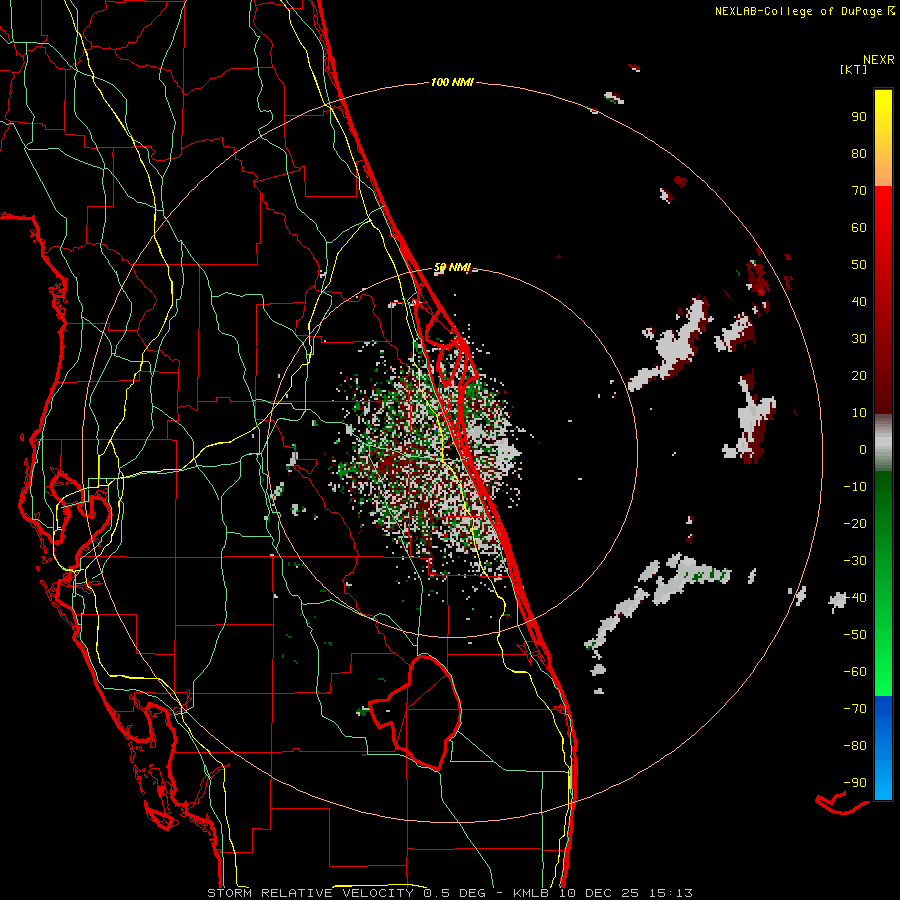Select the 30 value on velocity scale

coord(859,339)
